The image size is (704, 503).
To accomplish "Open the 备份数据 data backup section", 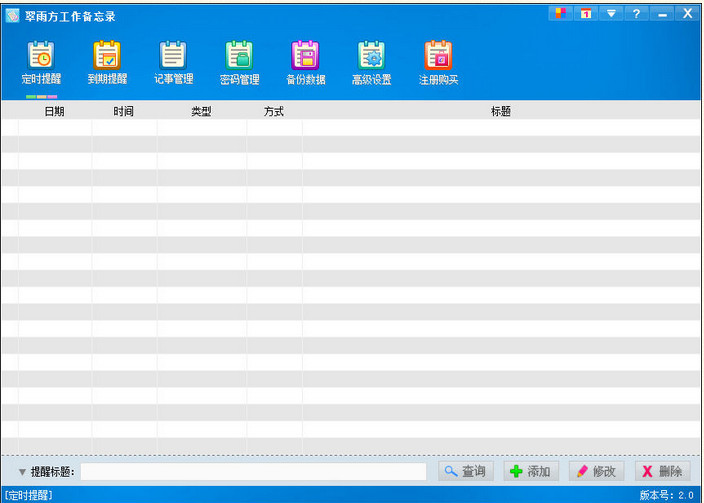I will pyautogui.click(x=305, y=63).
